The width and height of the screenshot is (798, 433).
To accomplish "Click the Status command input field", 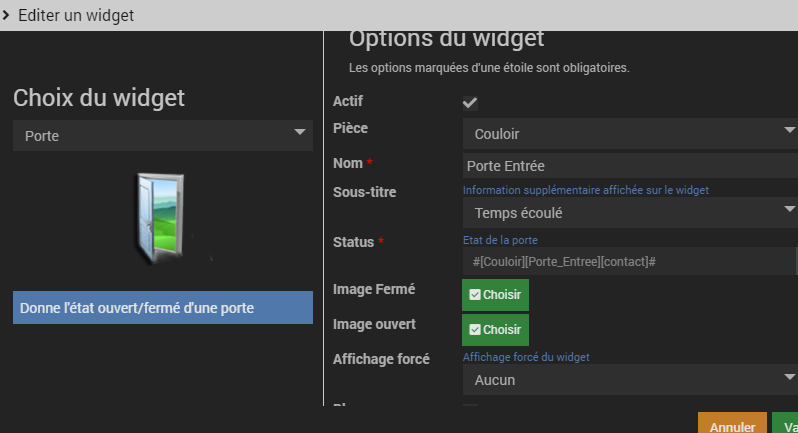I will (x=629, y=261).
